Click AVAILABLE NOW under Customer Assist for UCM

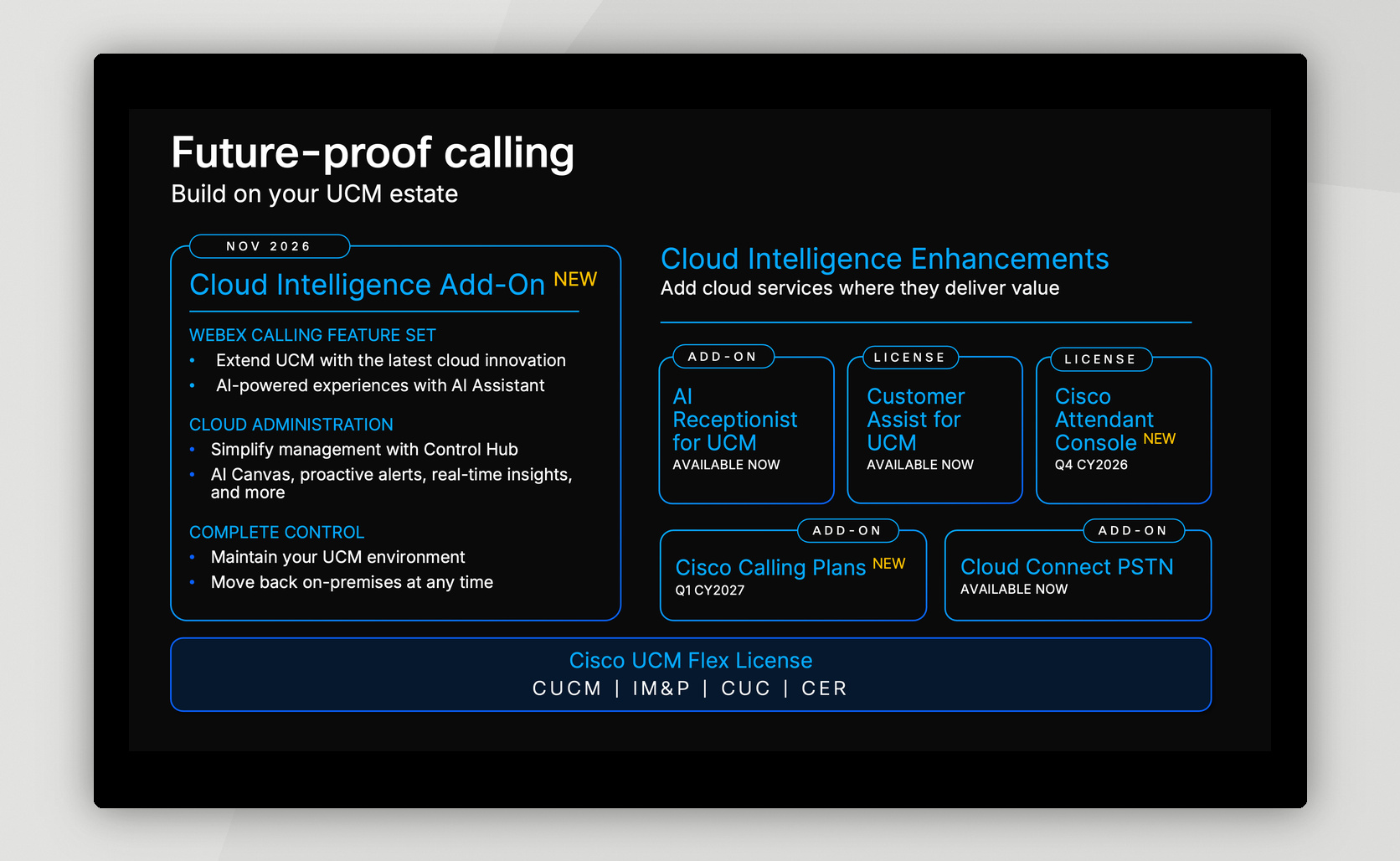pos(919,465)
